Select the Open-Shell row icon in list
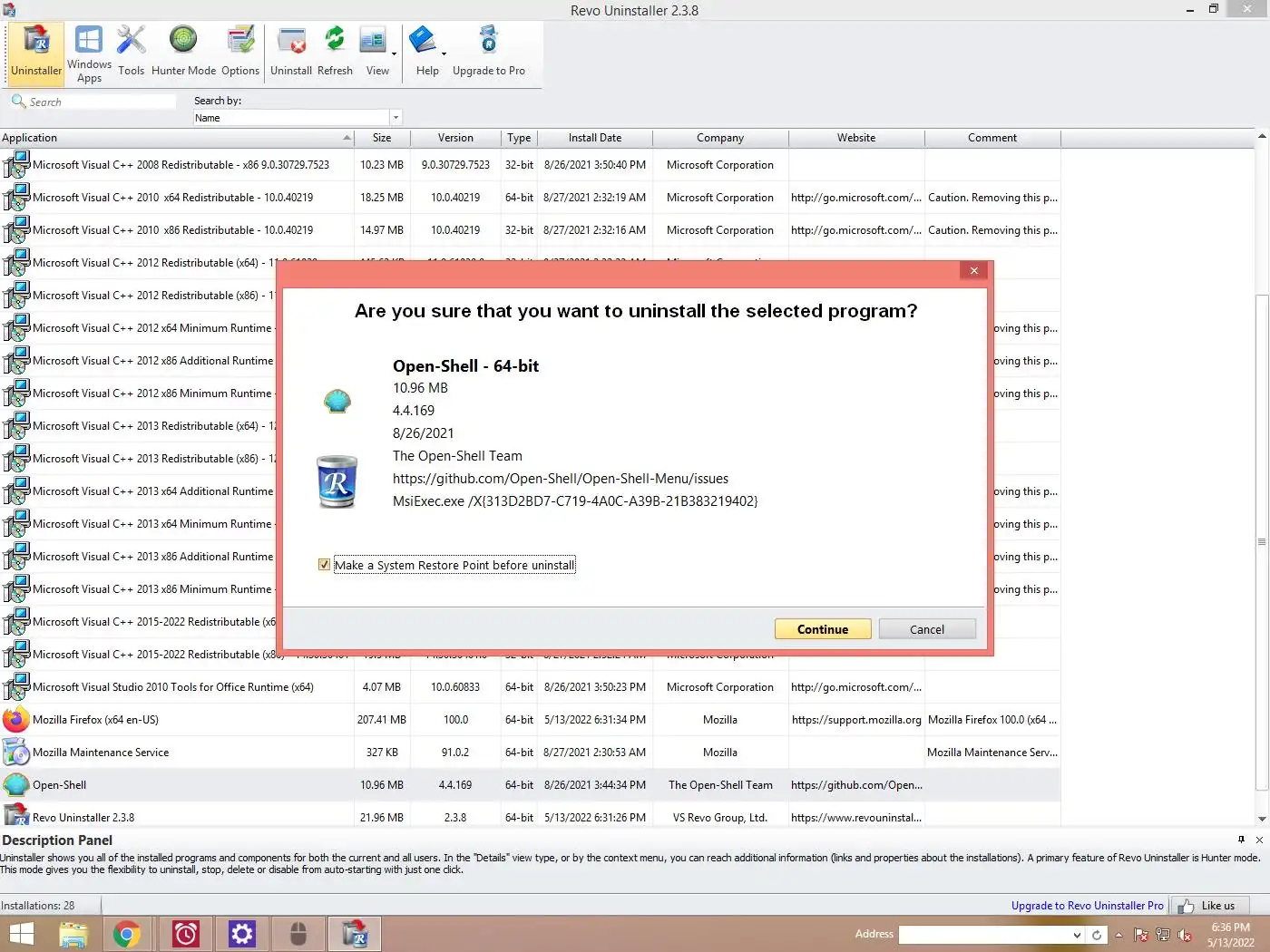This screenshot has width=1270, height=952. coord(15,785)
